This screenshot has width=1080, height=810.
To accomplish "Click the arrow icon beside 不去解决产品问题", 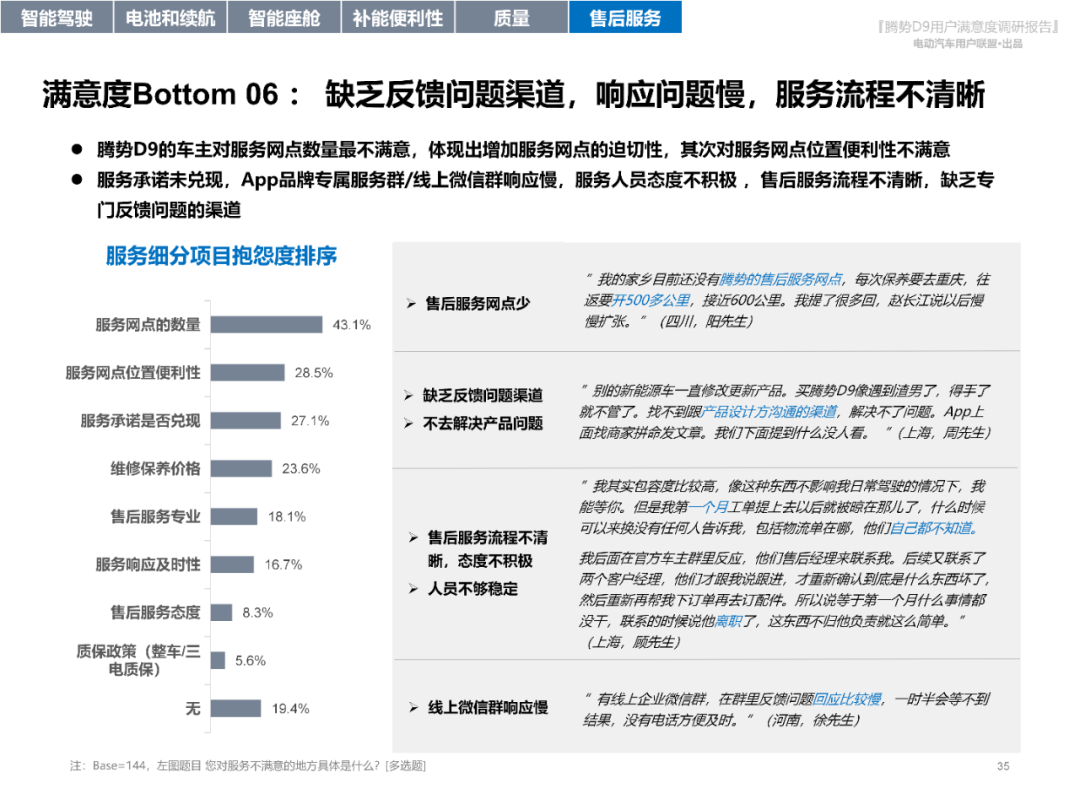I will tap(410, 420).
